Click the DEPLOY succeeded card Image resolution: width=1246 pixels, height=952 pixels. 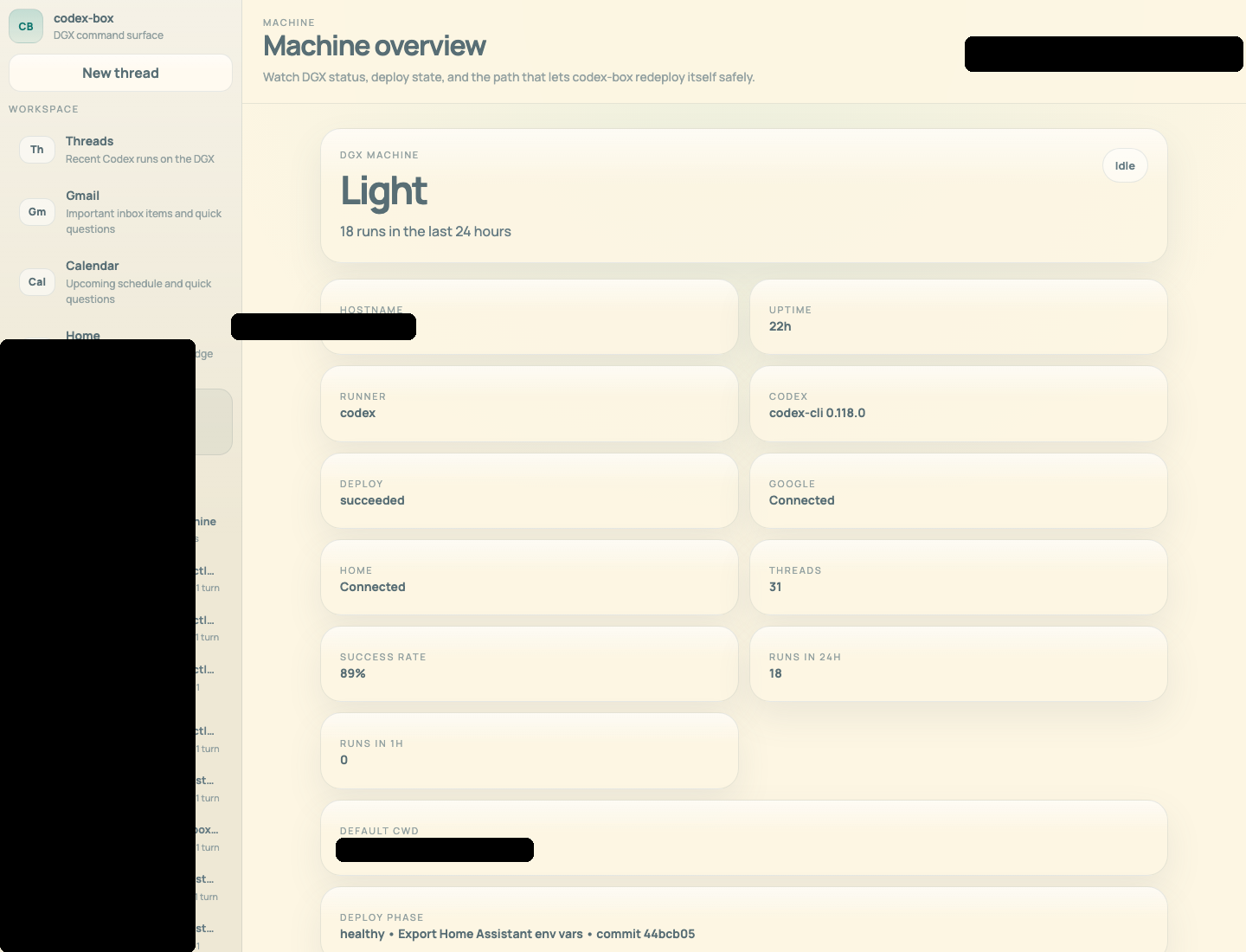tap(530, 491)
